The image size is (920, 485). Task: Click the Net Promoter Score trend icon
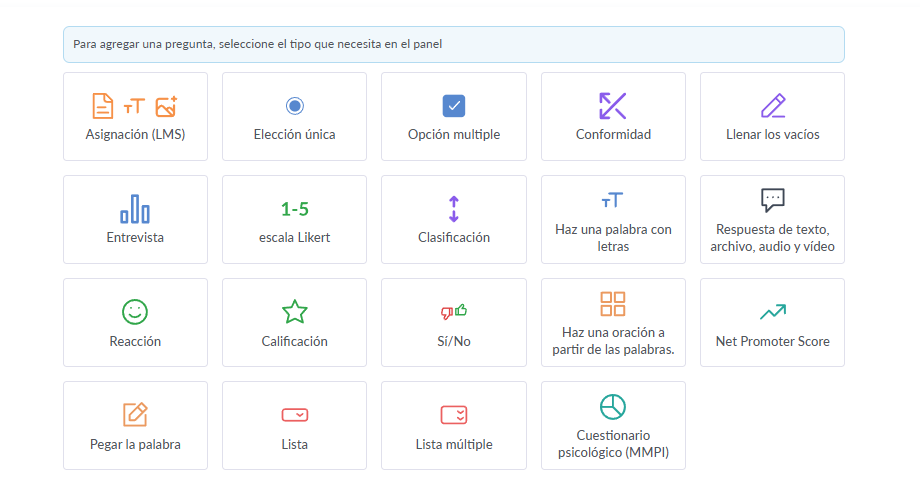pos(772,312)
